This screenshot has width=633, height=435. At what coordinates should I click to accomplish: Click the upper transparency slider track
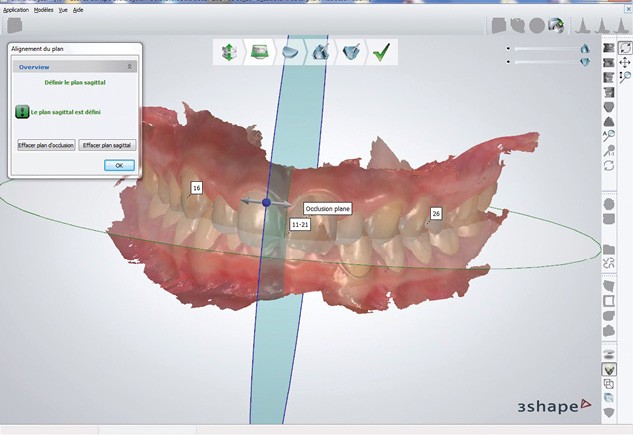tap(545, 47)
